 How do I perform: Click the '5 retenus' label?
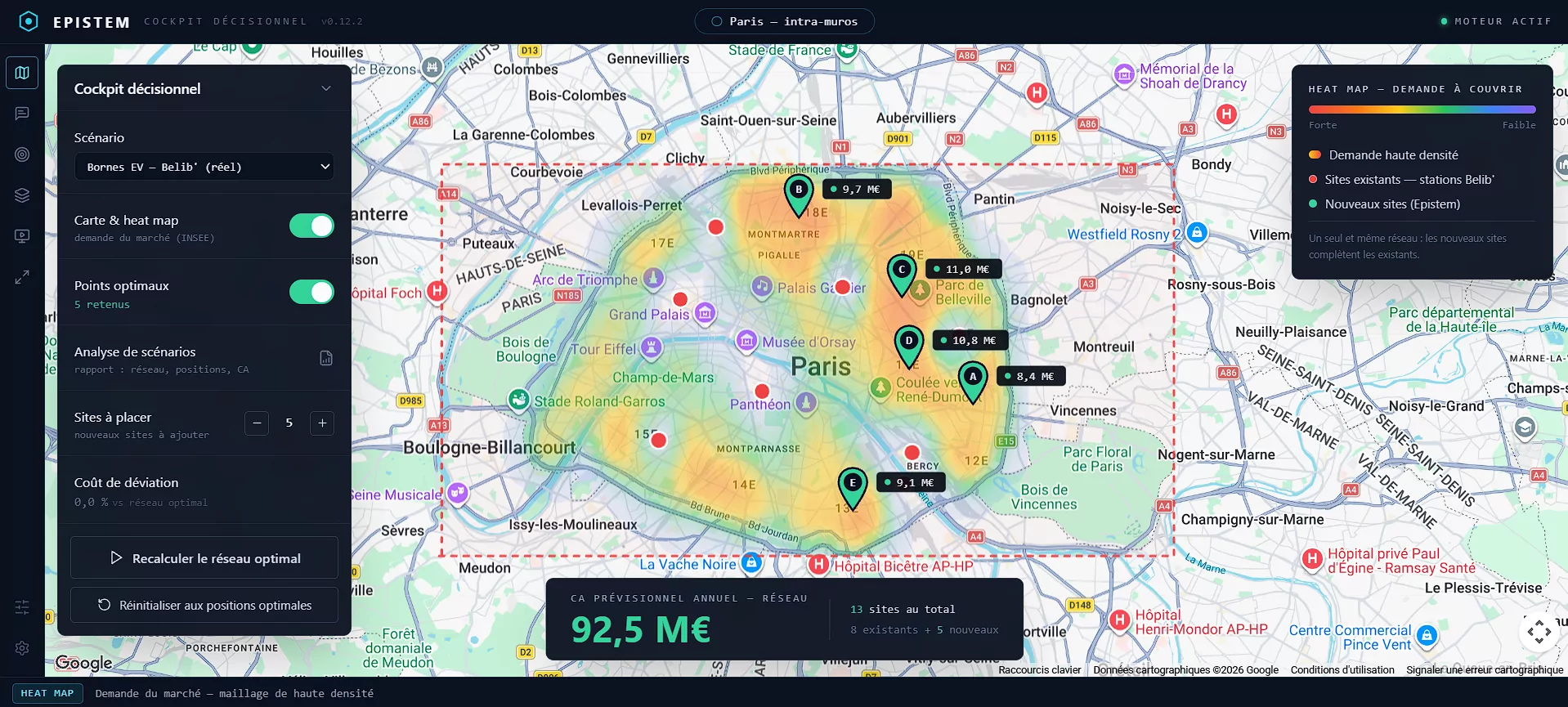coord(102,305)
